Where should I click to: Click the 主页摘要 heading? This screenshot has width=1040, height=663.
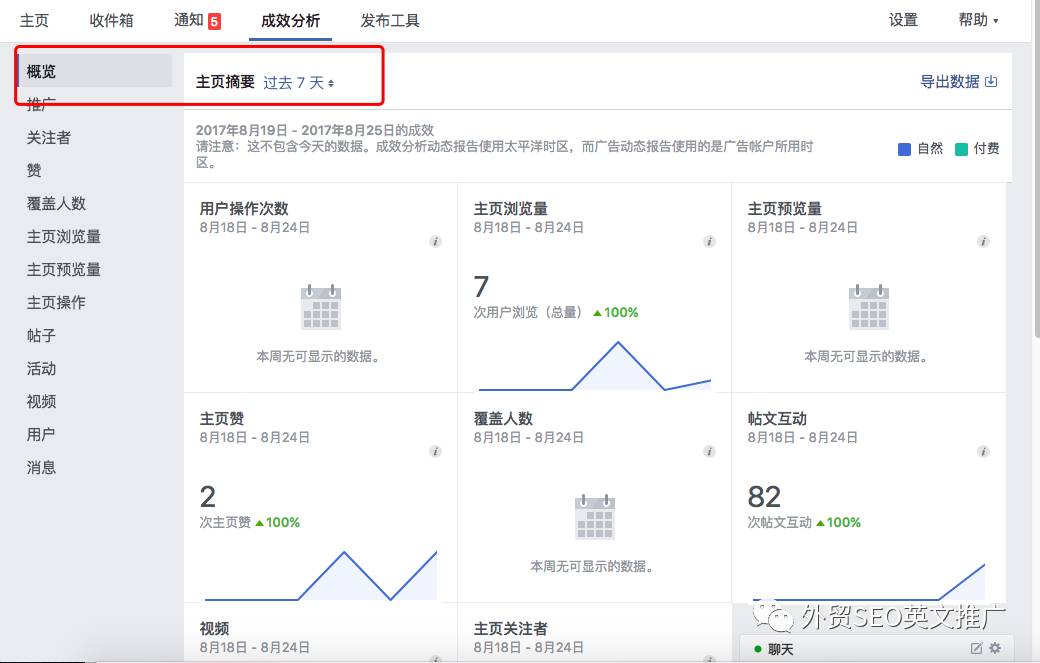226,82
